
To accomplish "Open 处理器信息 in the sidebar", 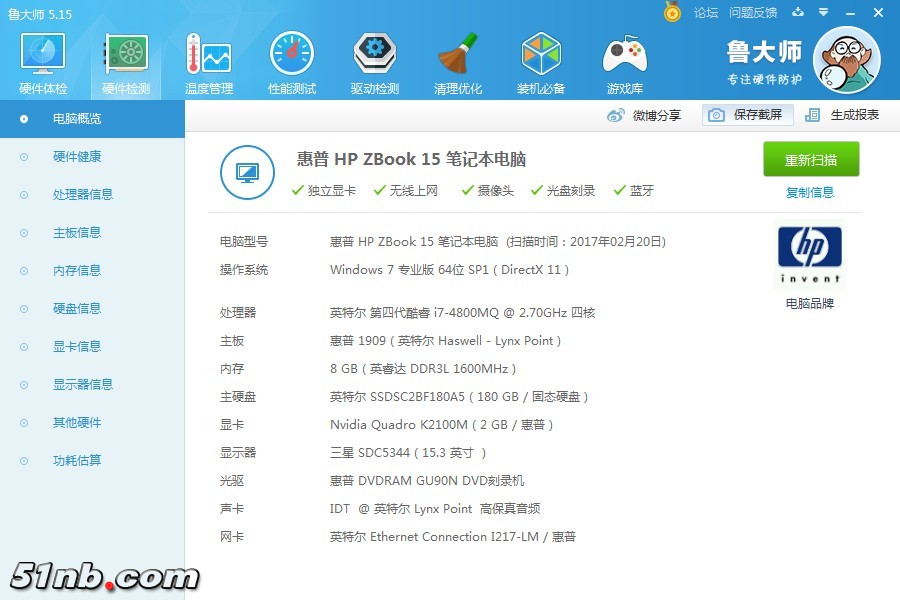I will click(x=83, y=195).
